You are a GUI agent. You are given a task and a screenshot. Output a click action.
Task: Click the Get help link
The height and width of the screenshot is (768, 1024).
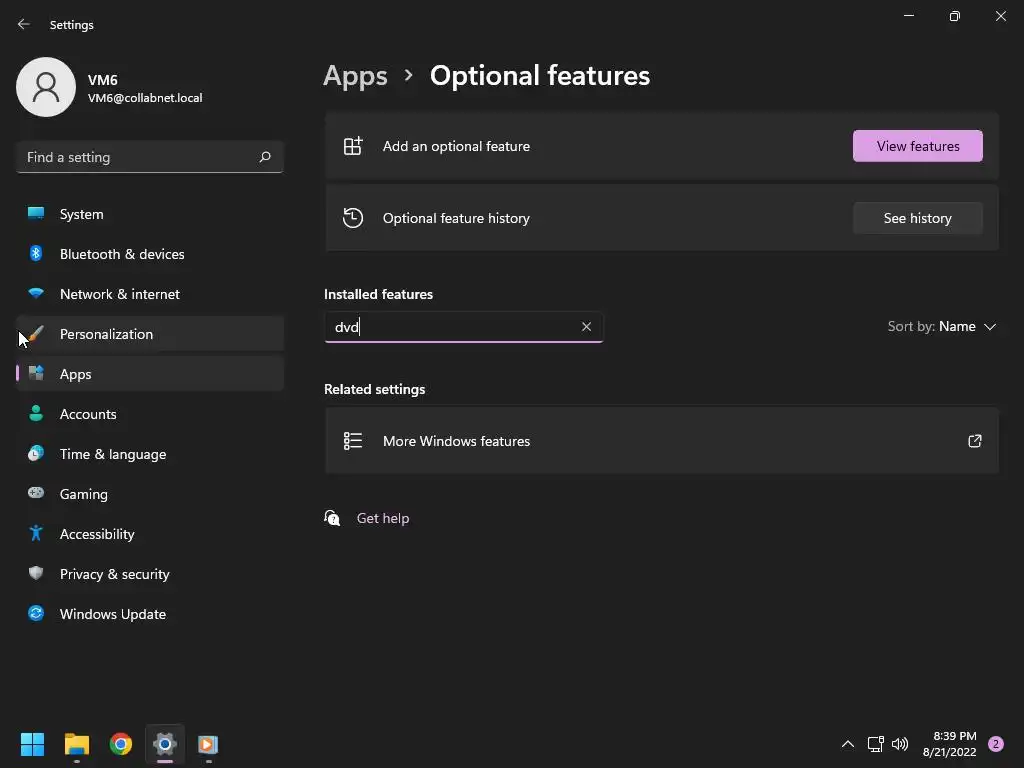tap(383, 518)
